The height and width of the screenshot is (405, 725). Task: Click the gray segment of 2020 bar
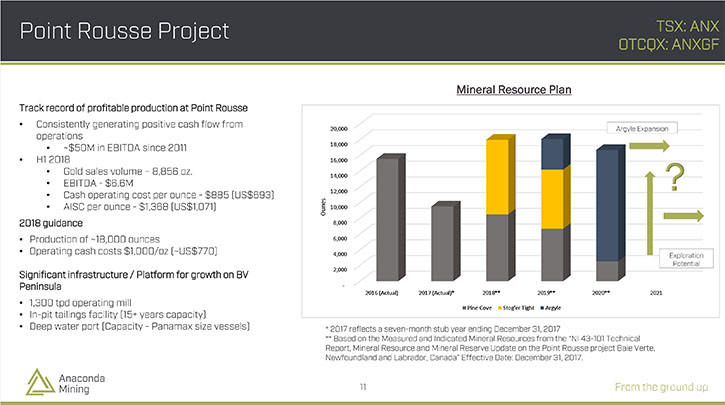(x=610, y=270)
